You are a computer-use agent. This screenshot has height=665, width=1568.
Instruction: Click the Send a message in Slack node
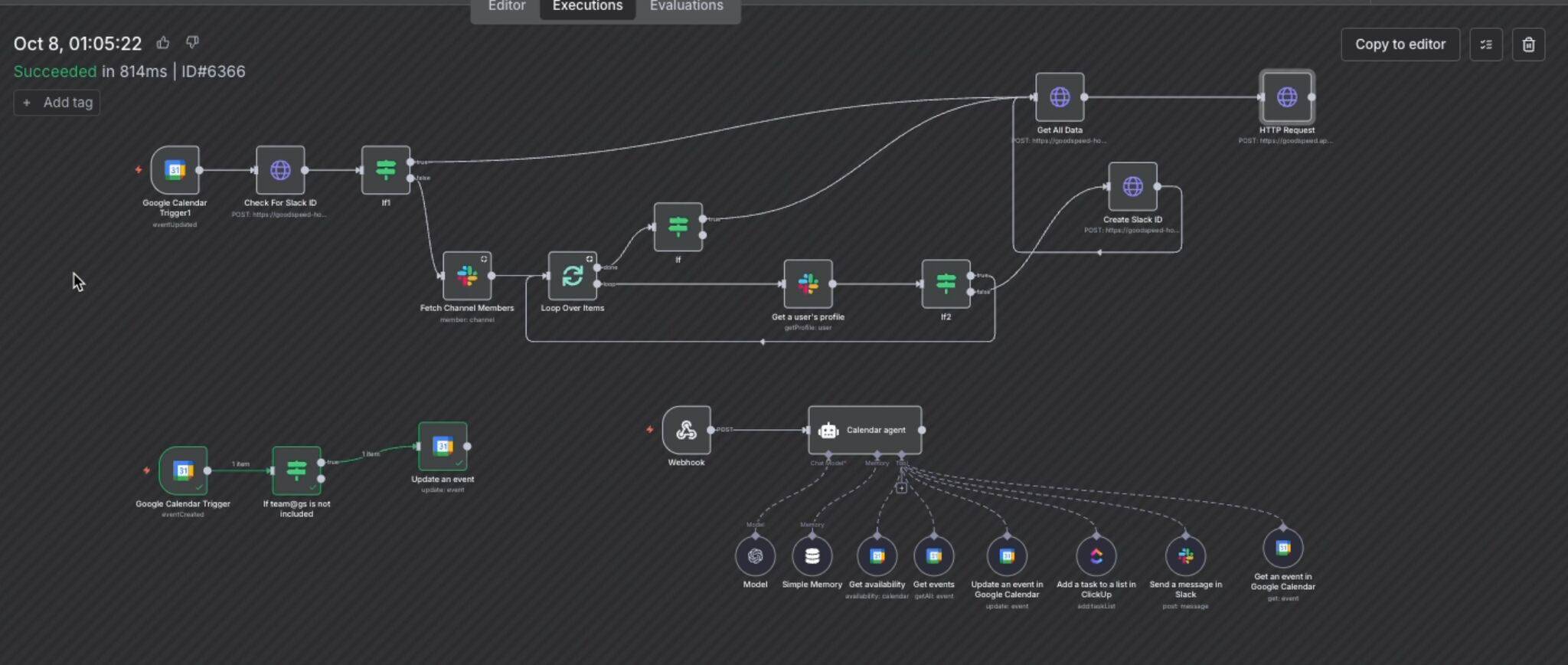click(1185, 556)
